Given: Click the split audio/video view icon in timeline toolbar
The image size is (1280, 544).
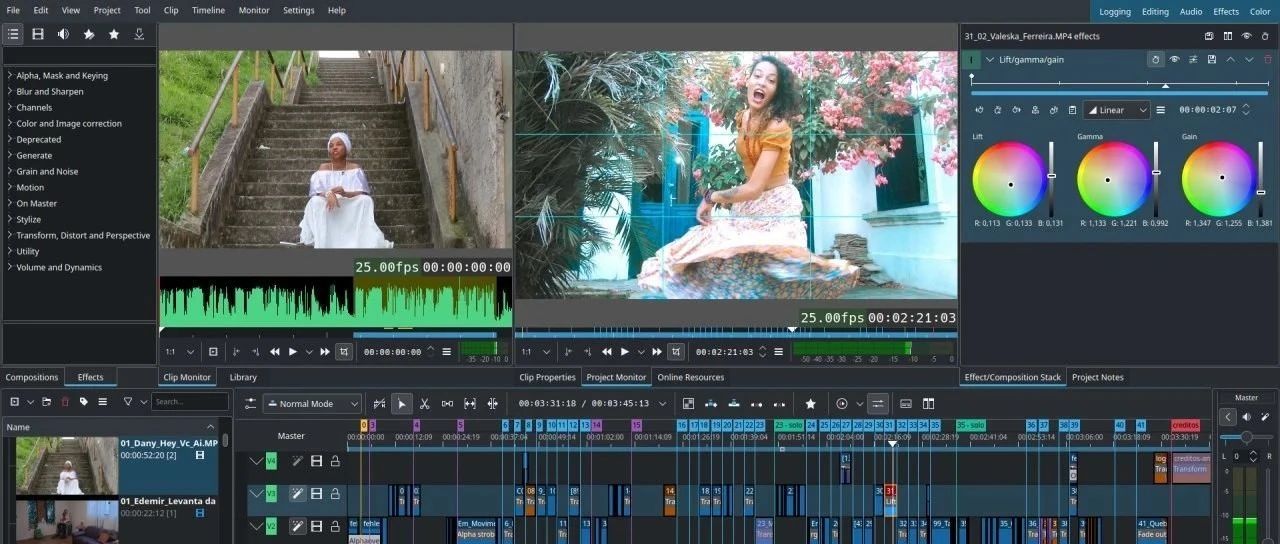Looking at the screenshot, I should coord(929,404).
